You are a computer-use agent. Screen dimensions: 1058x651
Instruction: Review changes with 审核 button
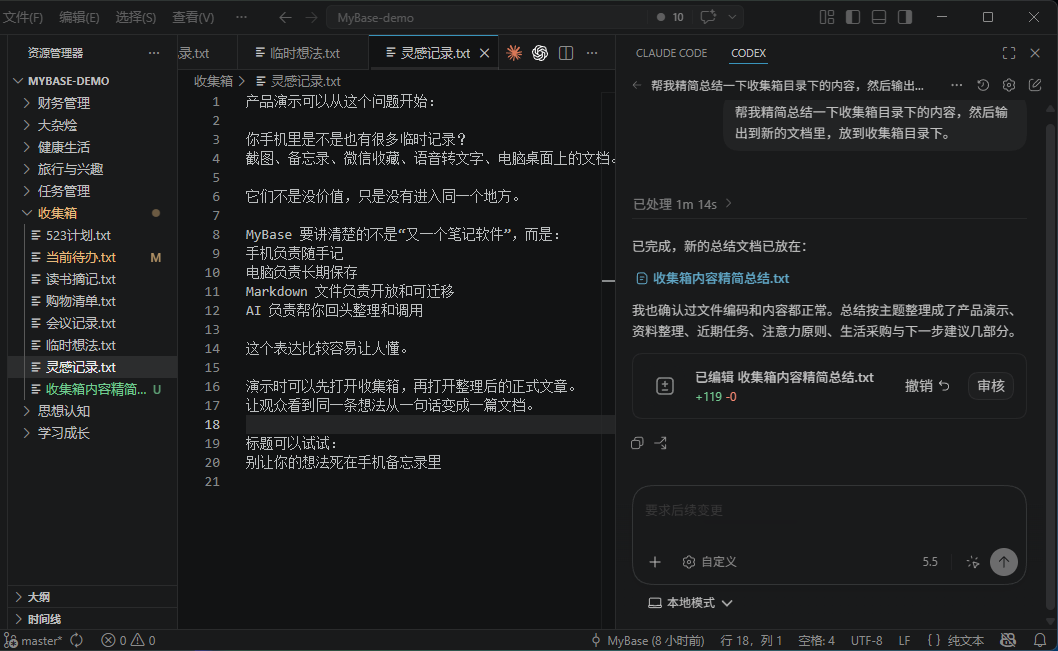991,386
